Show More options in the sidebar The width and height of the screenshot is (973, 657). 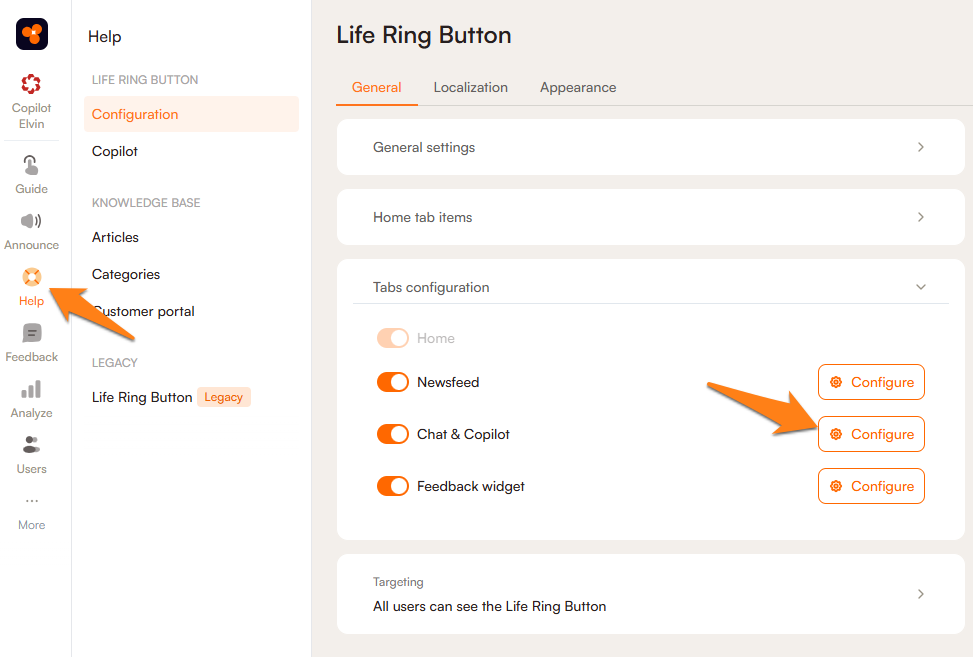[32, 502]
